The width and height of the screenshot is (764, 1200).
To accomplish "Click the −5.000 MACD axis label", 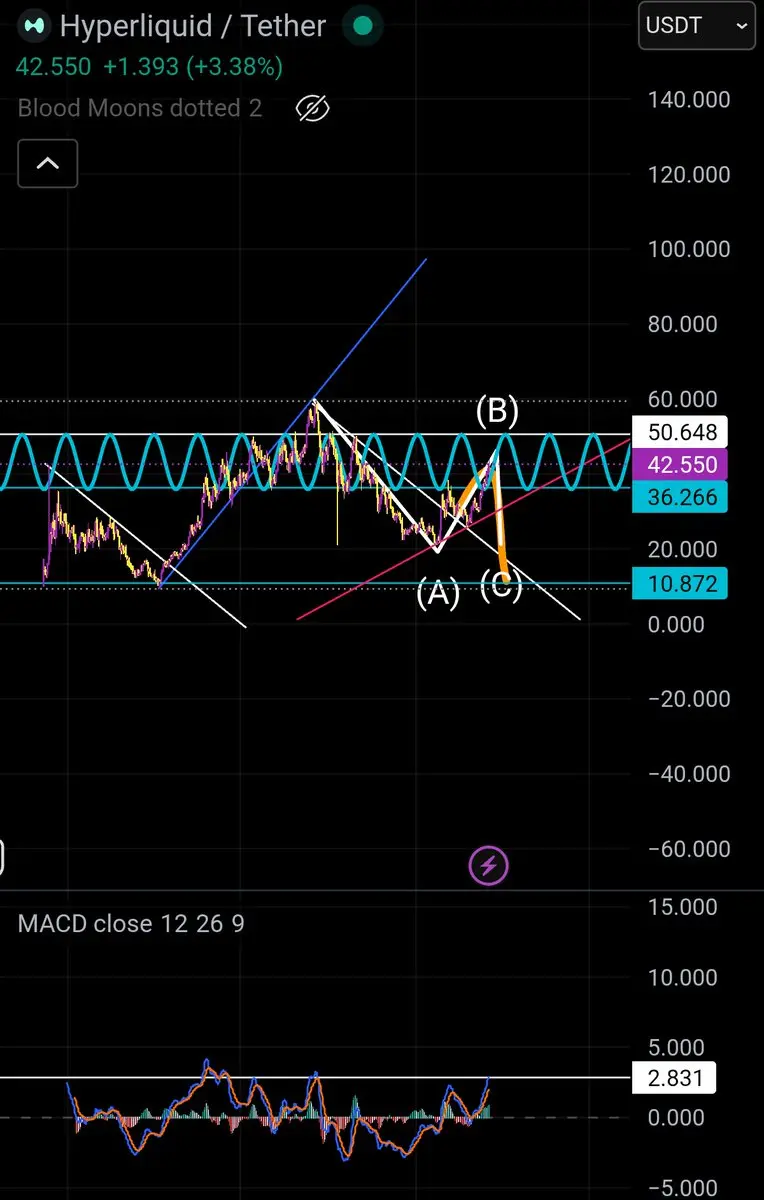I will tap(683, 1189).
